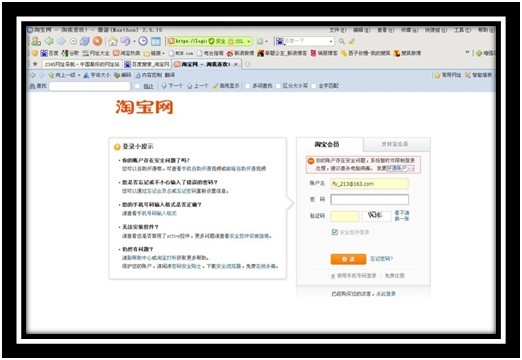This screenshot has width=522, height=360.
Task: Open the 淘宝热卖 bookmark
Action: pos(127,53)
